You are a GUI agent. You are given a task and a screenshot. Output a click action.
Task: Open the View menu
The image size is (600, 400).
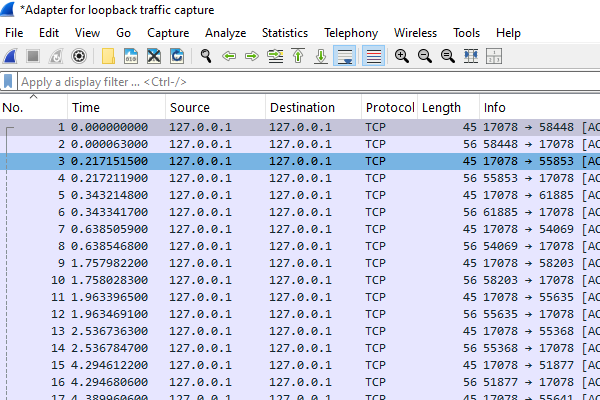click(x=87, y=33)
